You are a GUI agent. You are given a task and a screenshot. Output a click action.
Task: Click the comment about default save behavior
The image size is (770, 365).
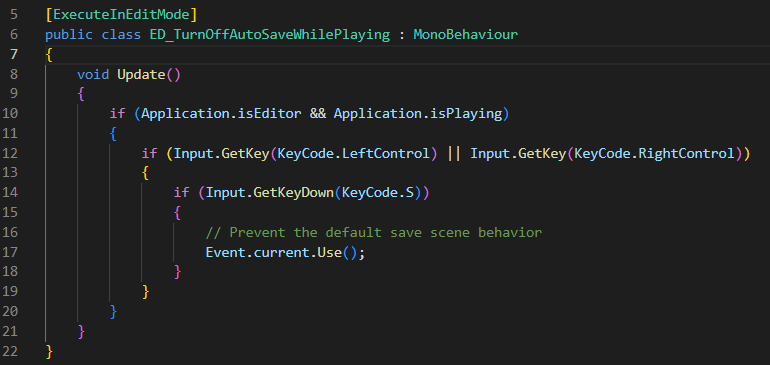tap(374, 232)
